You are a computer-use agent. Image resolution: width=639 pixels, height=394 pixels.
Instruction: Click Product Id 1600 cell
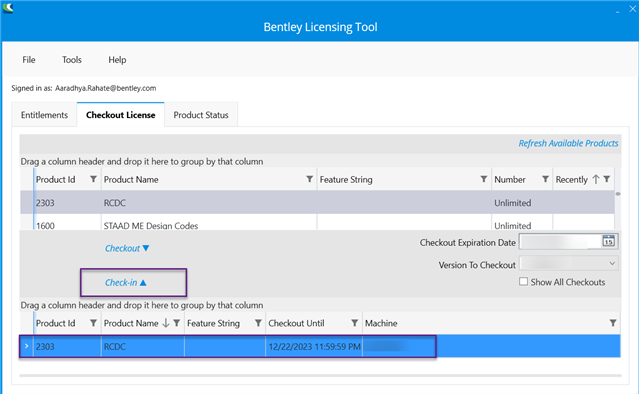click(x=45, y=225)
